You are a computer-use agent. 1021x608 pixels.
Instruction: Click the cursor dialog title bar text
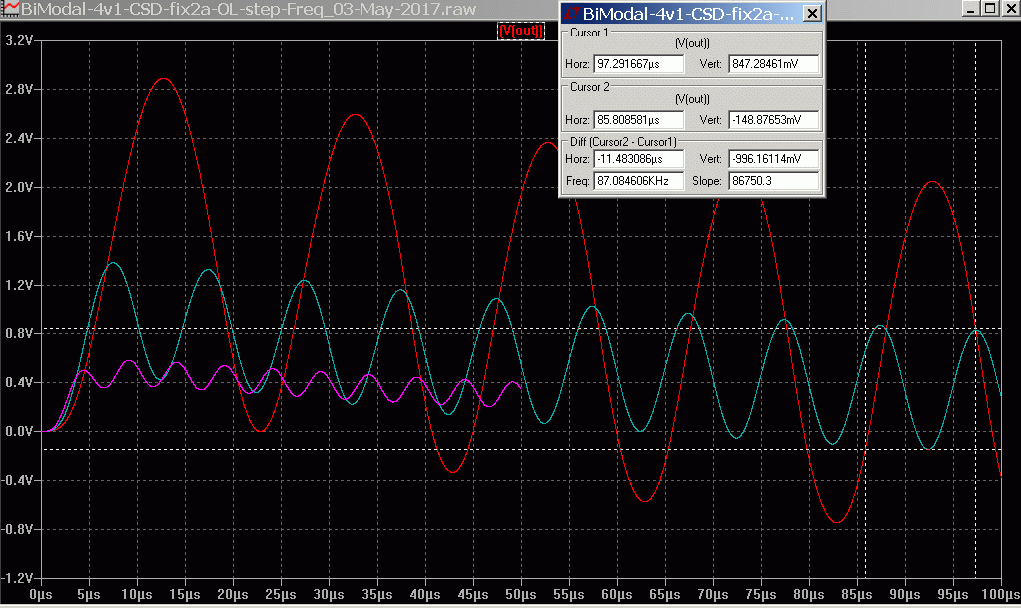[688, 14]
